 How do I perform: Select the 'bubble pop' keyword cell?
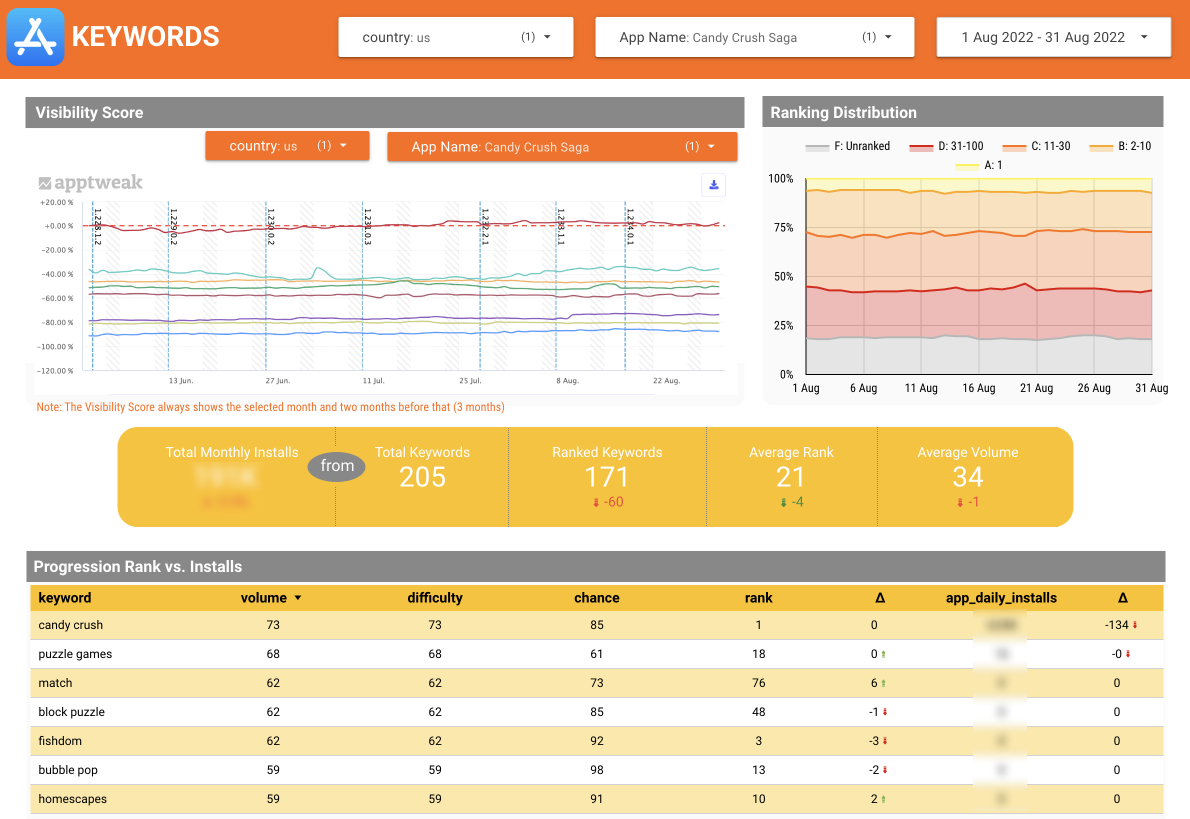click(x=68, y=770)
